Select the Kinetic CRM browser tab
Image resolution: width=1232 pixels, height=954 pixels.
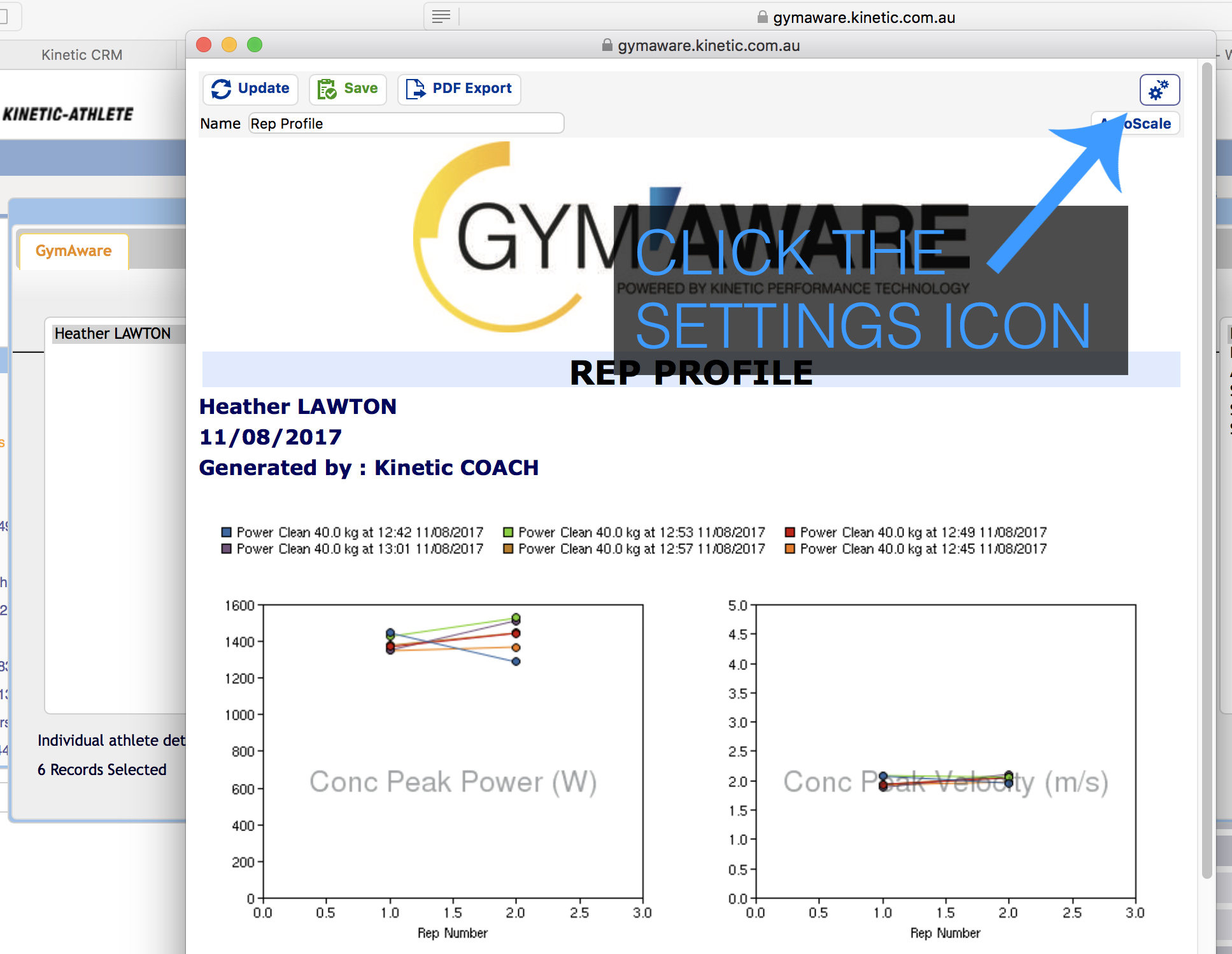coord(82,55)
